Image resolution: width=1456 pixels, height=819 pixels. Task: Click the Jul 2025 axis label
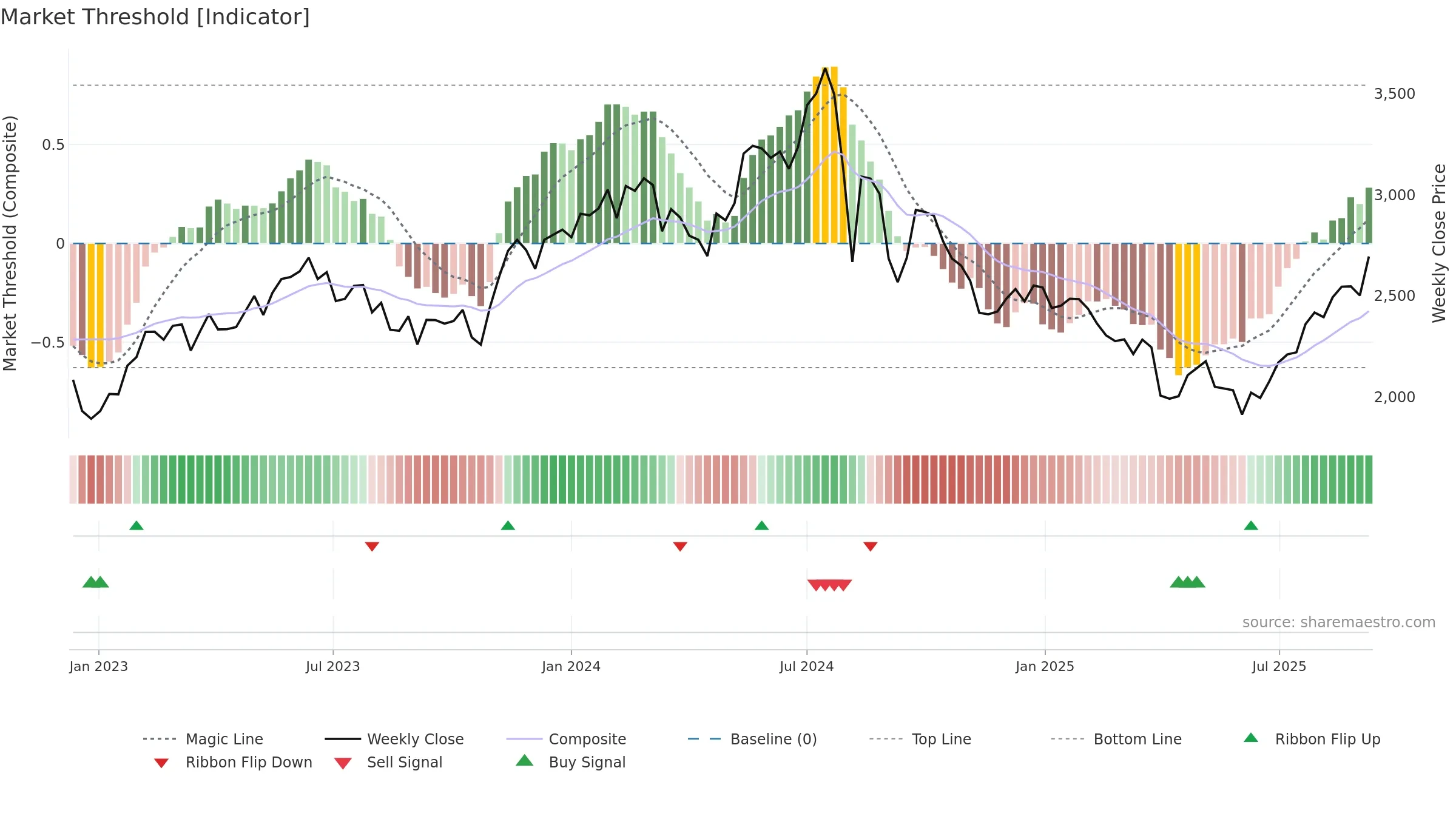(x=1279, y=666)
